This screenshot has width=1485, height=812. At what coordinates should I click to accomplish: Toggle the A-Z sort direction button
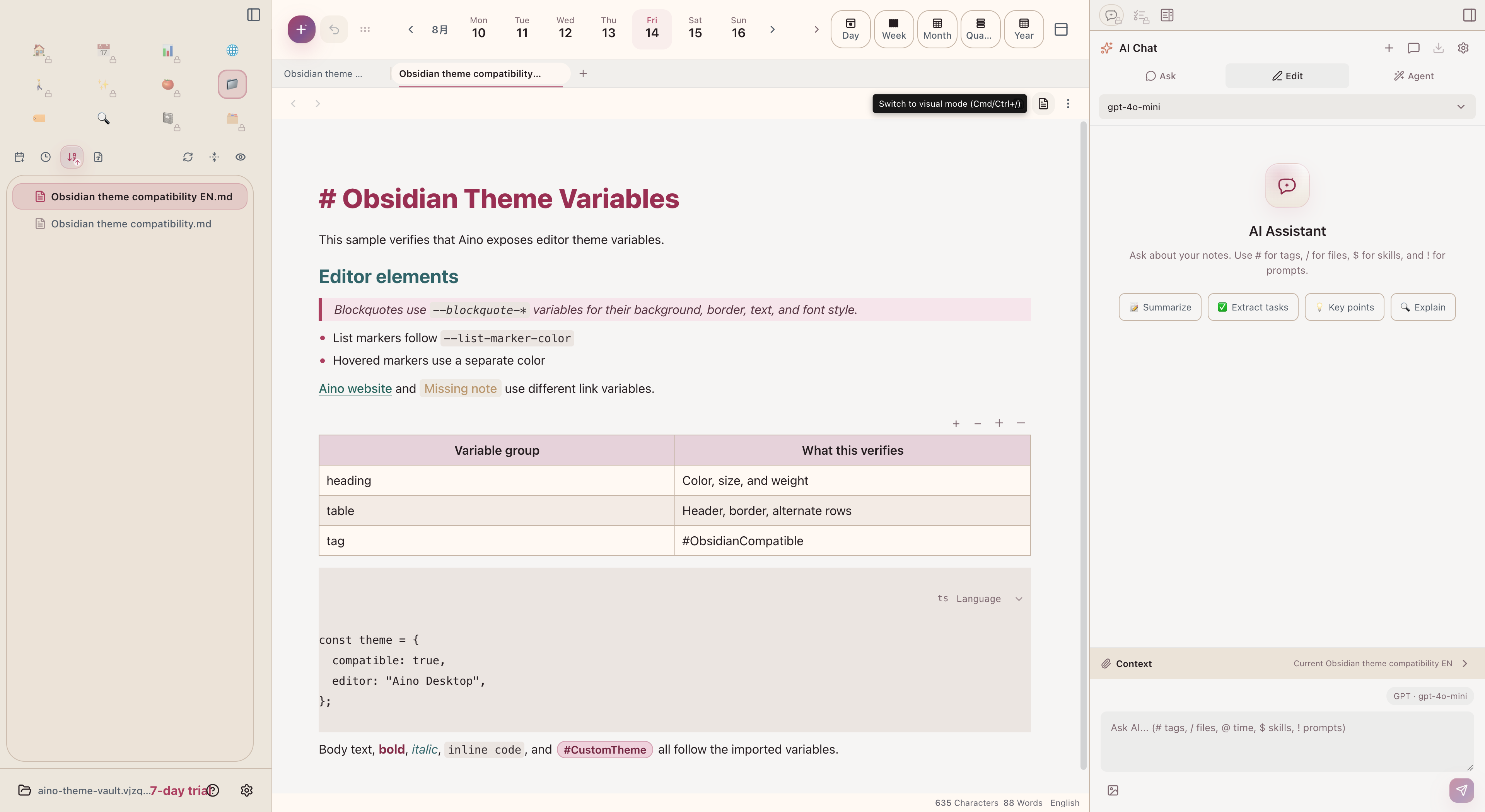[x=72, y=157]
